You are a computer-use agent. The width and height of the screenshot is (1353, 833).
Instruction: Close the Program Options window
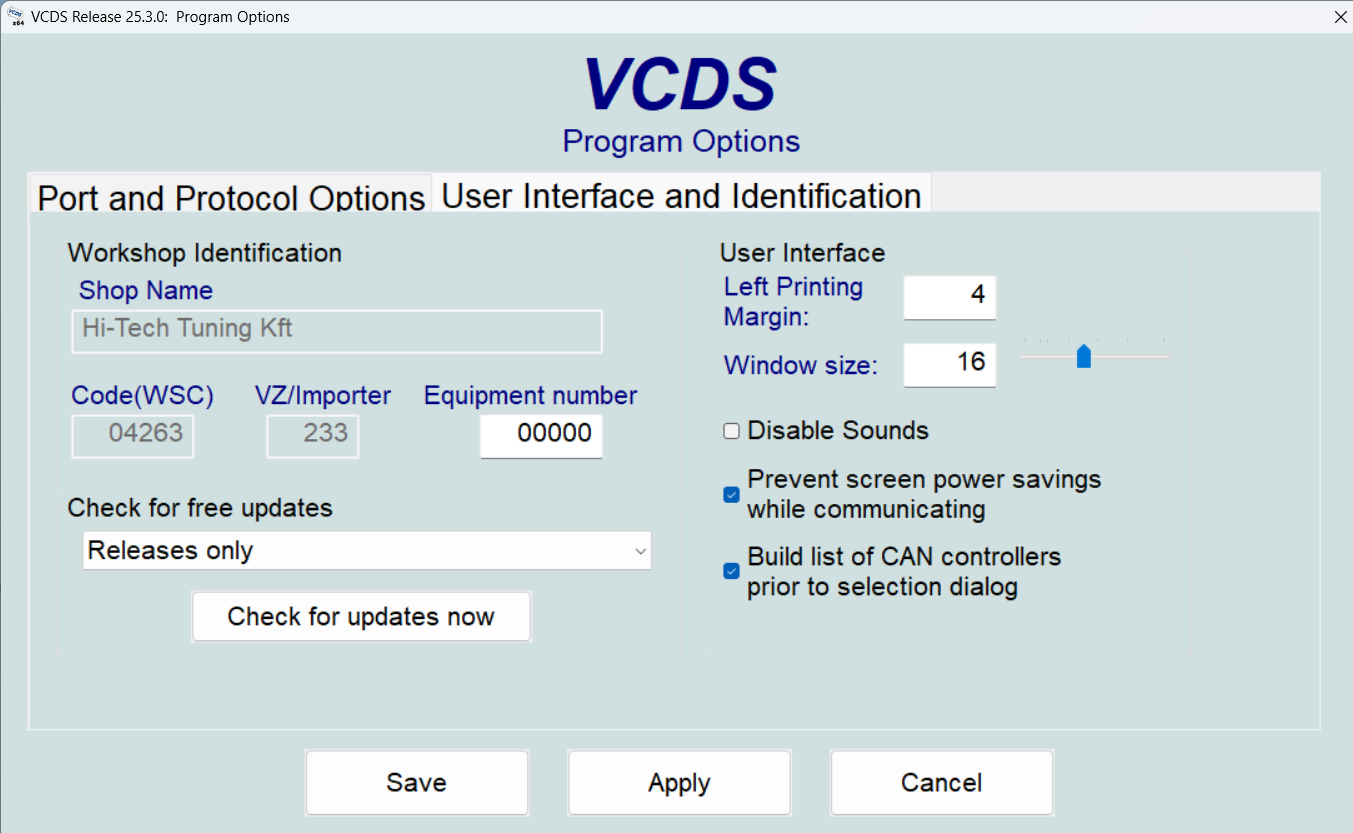point(1341,17)
